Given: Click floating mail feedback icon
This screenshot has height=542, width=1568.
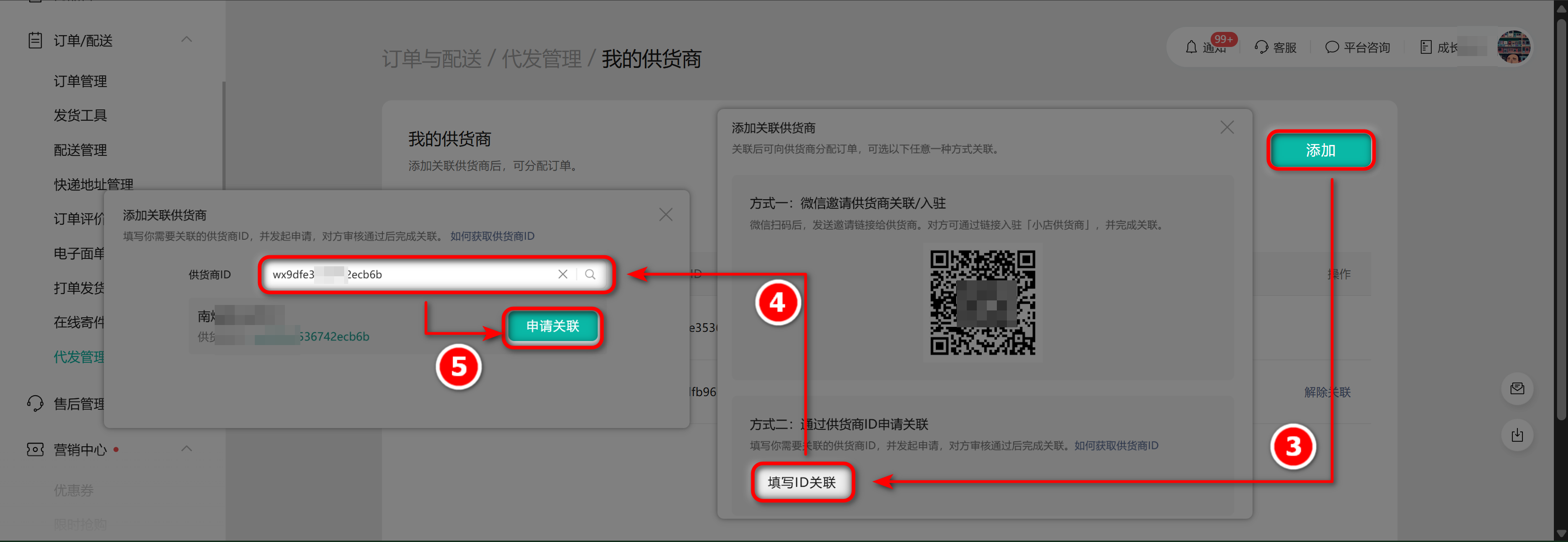Looking at the screenshot, I should point(1517,388).
